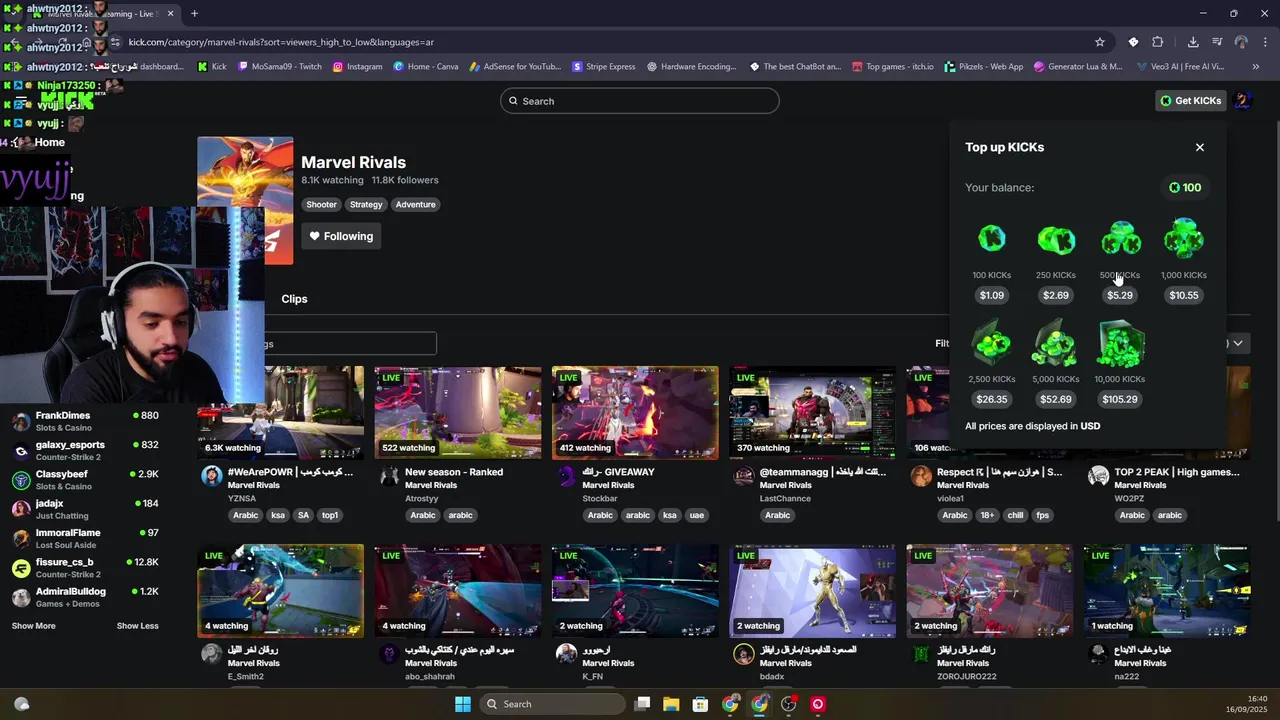The width and height of the screenshot is (1280, 720).
Task: Open the Atrostyy channel avatar
Action: [389, 476]
